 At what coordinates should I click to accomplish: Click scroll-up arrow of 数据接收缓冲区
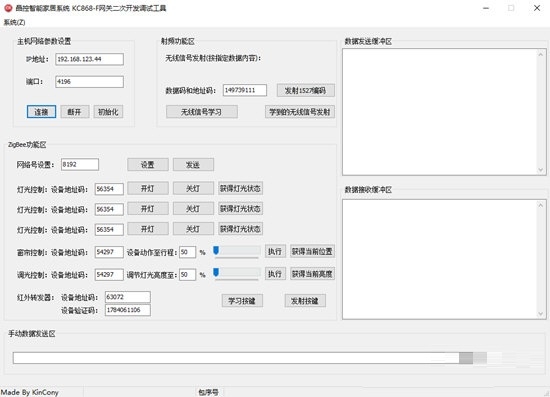click(x=541, y=205)
